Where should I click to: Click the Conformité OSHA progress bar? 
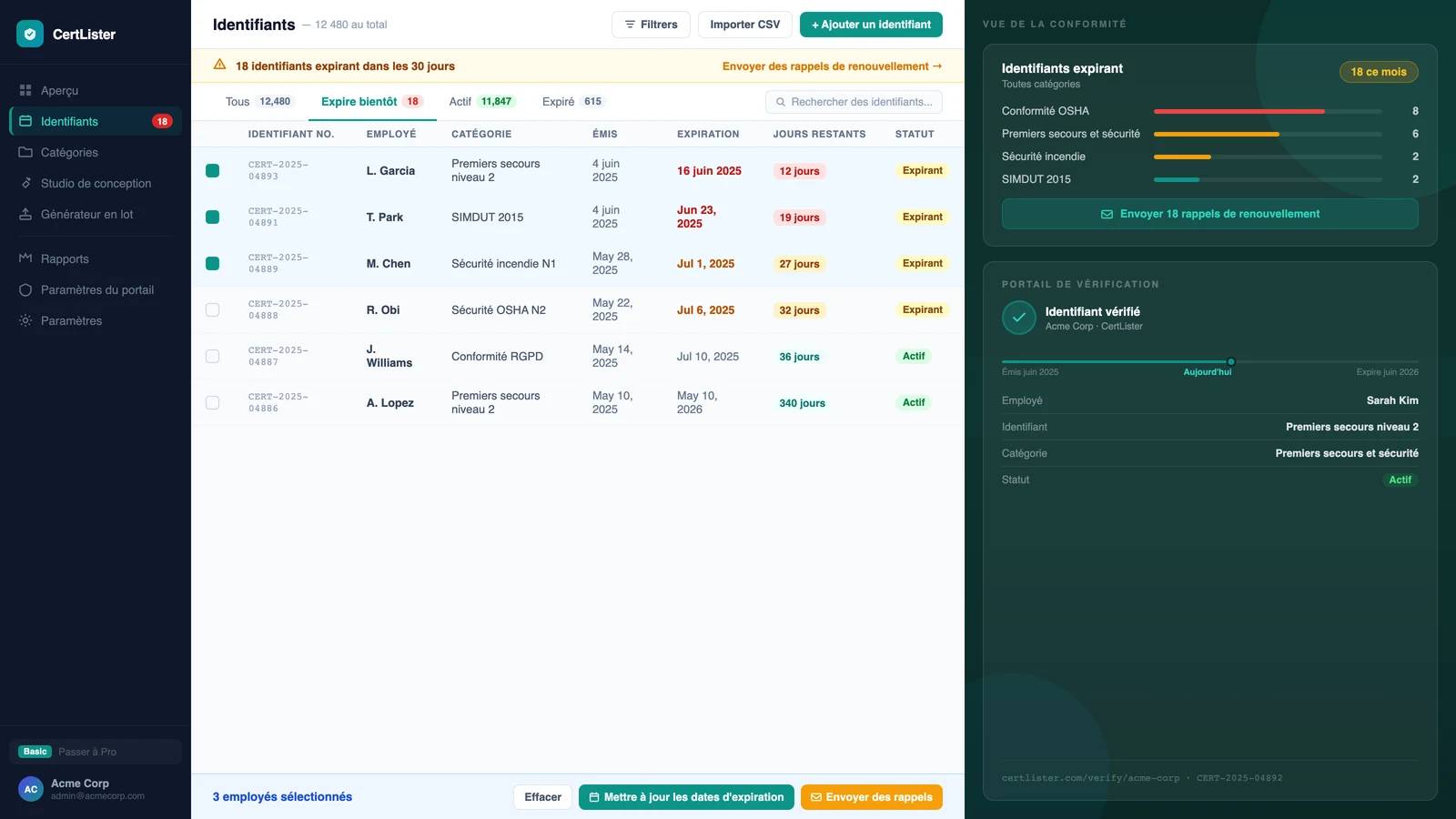1268,111
